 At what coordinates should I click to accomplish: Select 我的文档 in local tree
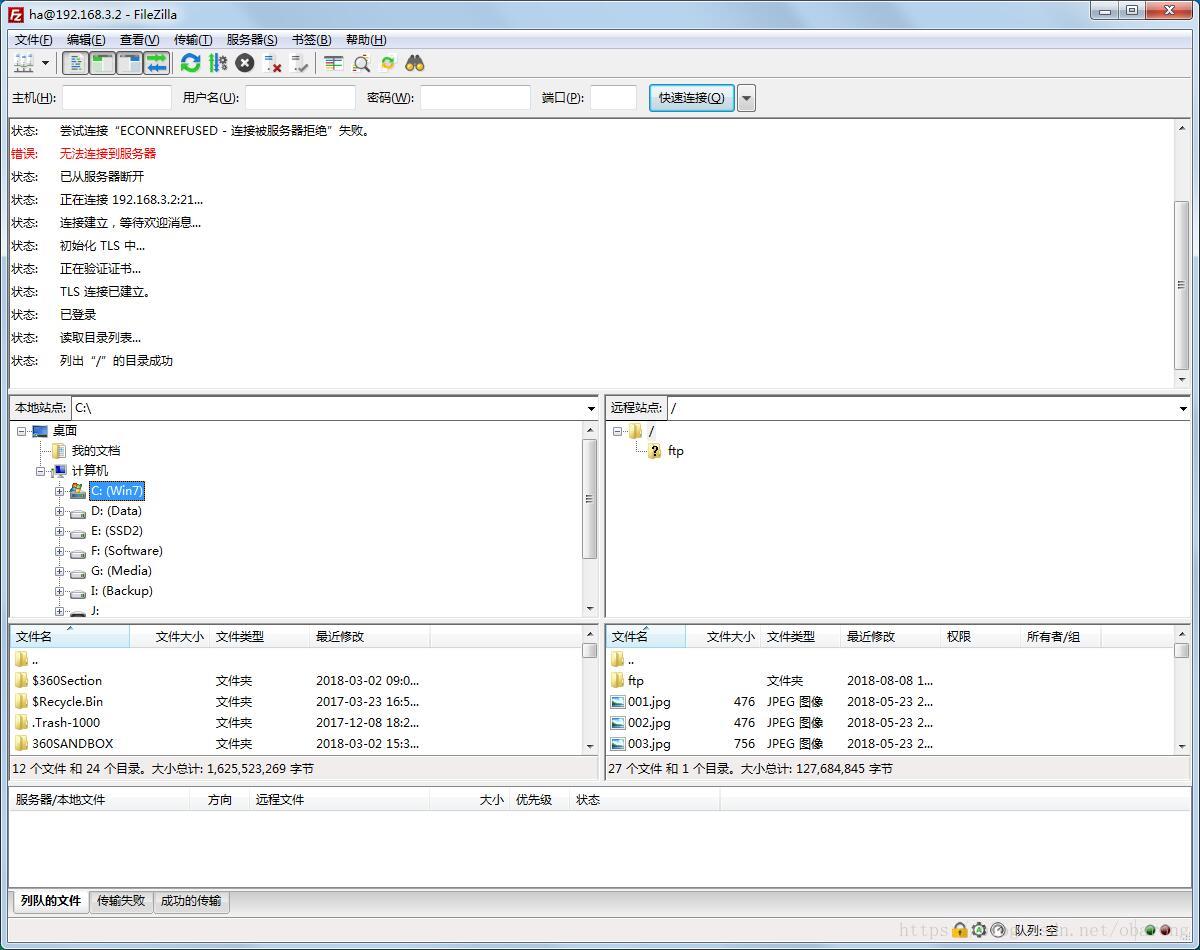[x=95, y=451]
